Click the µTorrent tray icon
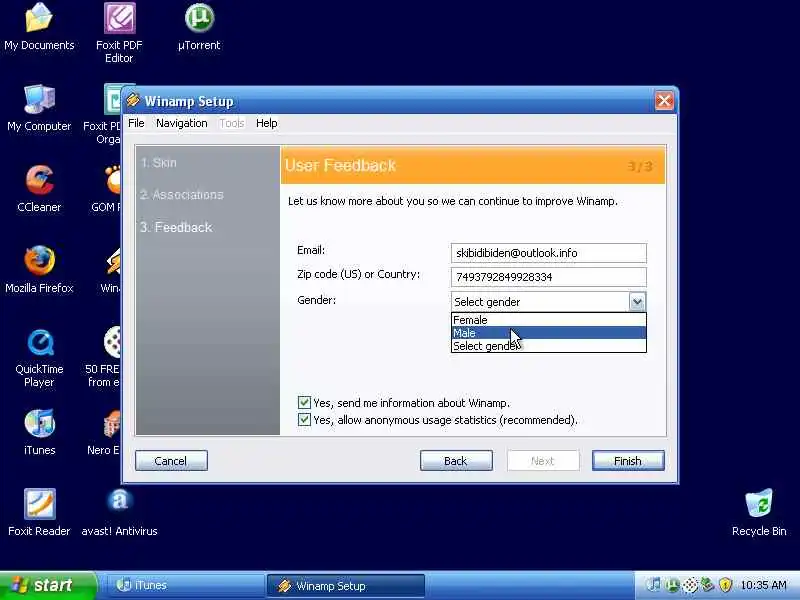Screen dimensions: 800x600 [x=672, y=585]
